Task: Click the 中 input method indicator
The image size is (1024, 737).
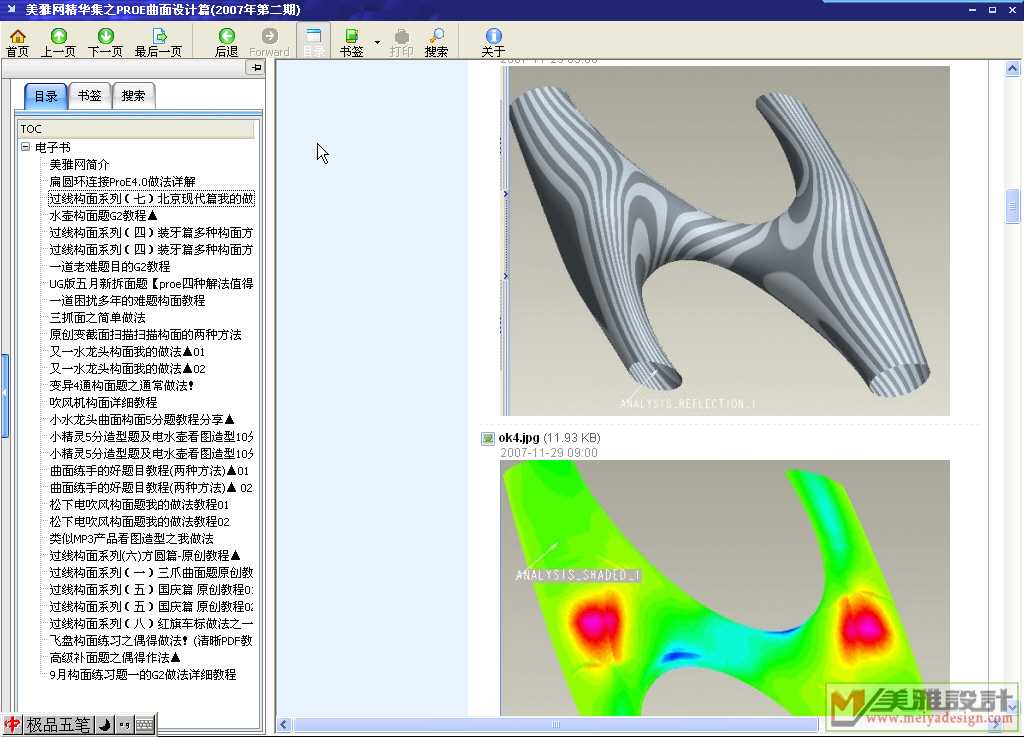Action: tap(12, 724)
